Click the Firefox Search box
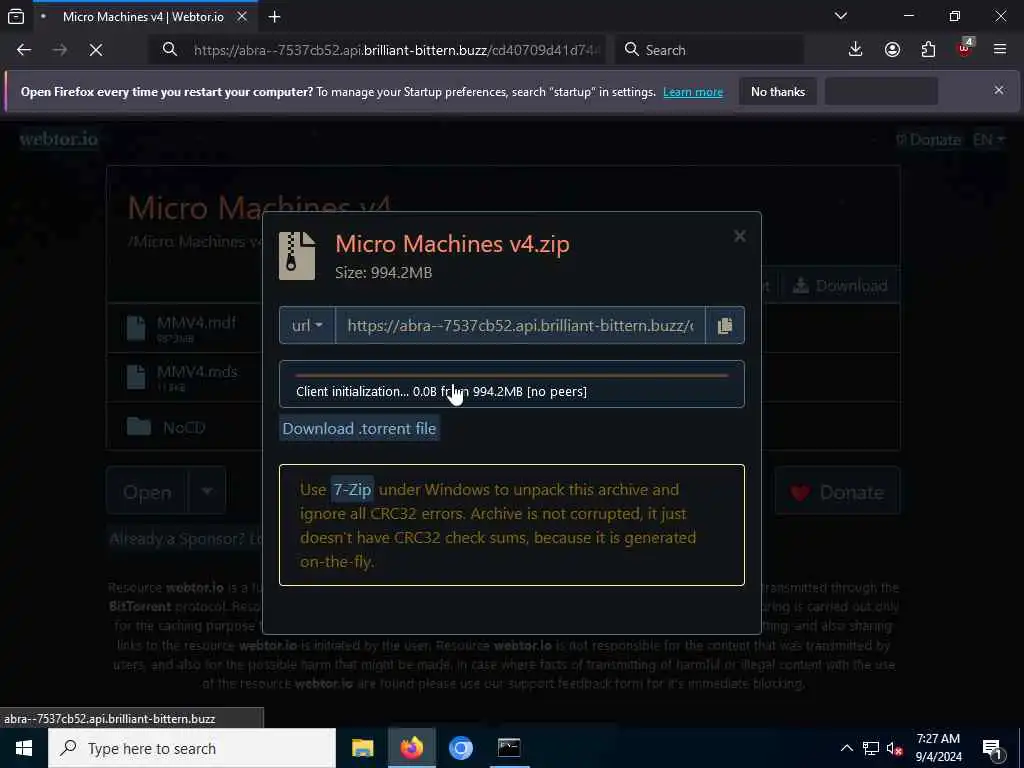The image size is (1024, 768). point(710,50)
